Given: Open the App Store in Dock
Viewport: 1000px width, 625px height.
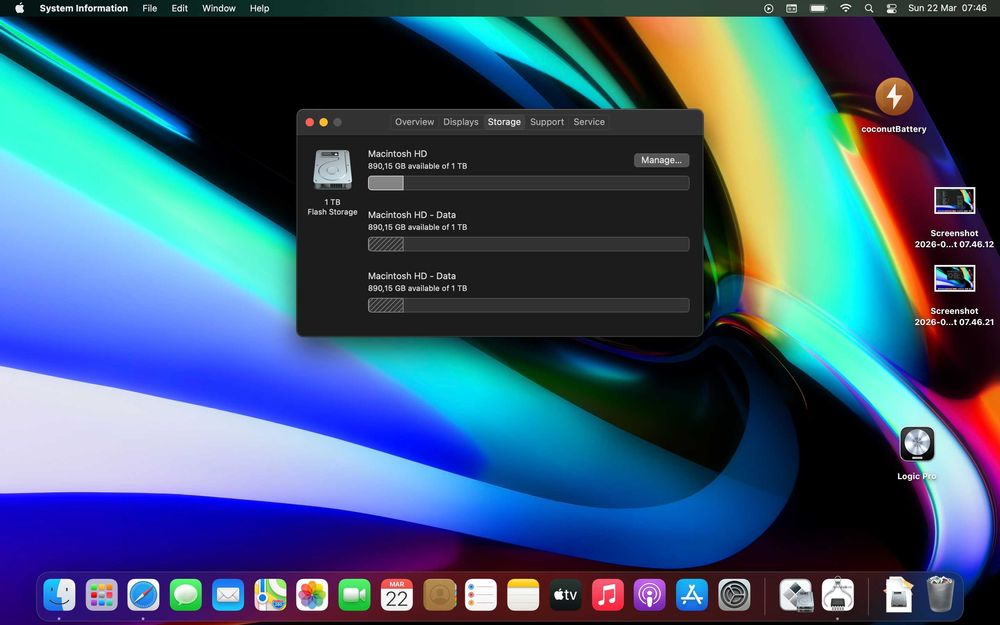Looking at the screenshot, I should (x=692, y=595).
